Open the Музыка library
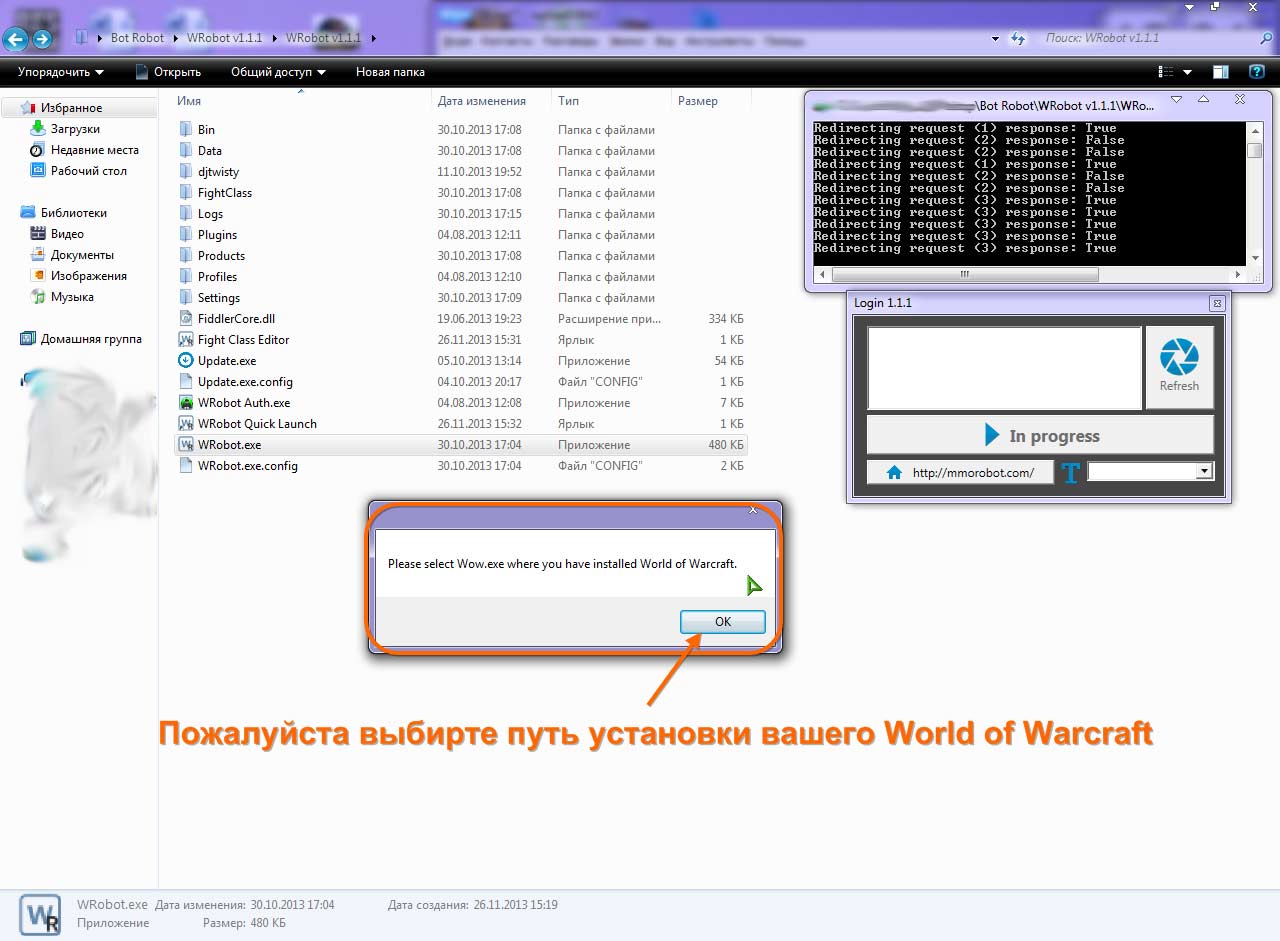This screenshot has height=941, width=1280. point(72,297)
